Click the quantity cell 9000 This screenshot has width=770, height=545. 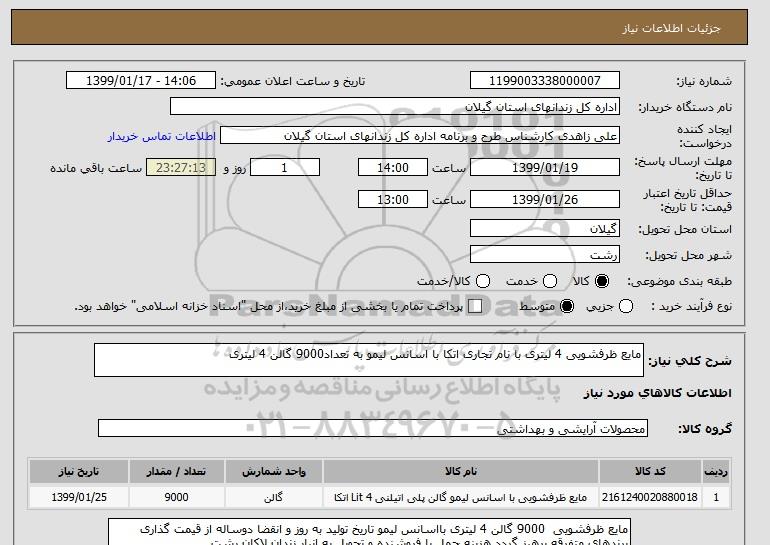coord(176,497)
